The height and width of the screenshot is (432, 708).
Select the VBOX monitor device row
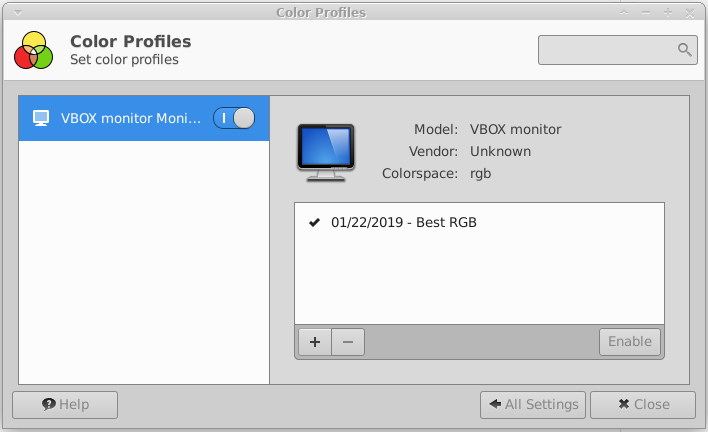click(120, 118)
